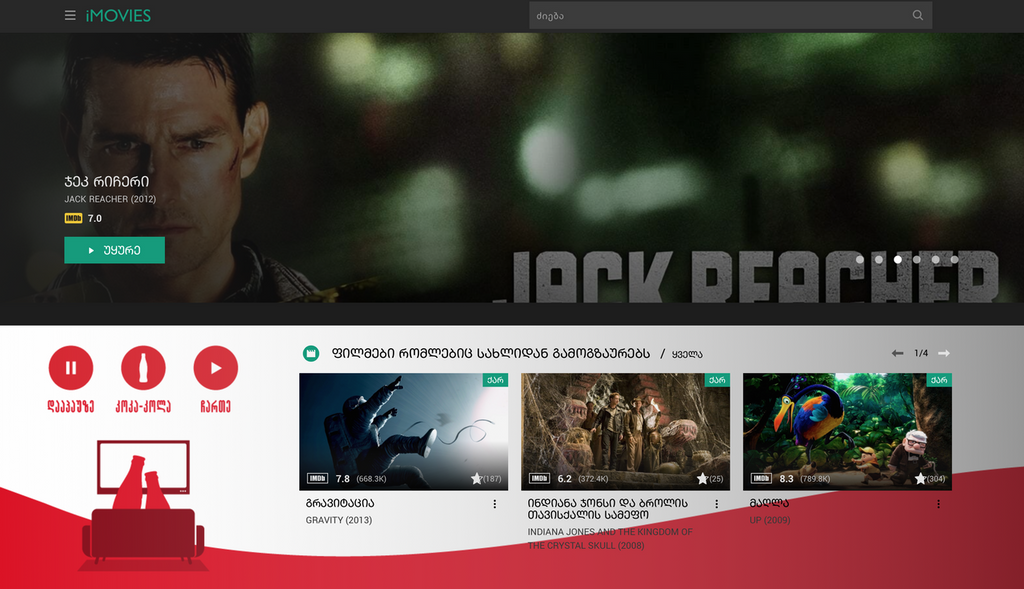Image resolution: width=1024 pixels, height=589 pixels.
Task: Open options menu for Gravity
Action: click(x=494, y=504)
